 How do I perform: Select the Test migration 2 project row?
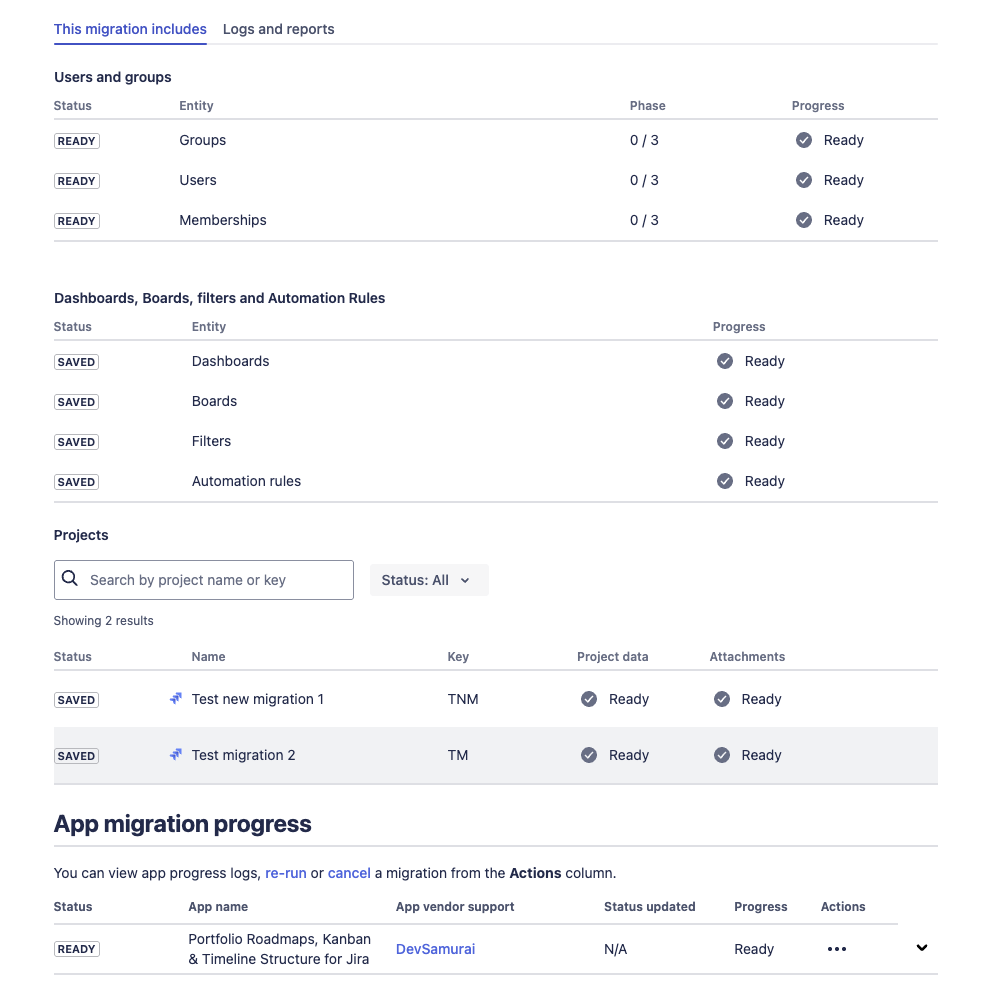[x=496, y=755]
